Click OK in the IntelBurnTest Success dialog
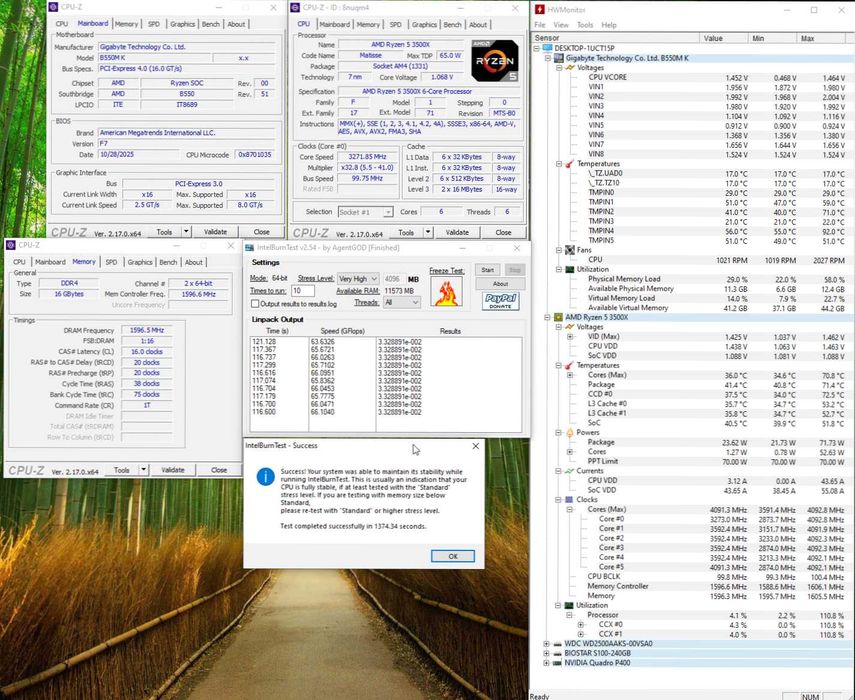 point(453,556)
